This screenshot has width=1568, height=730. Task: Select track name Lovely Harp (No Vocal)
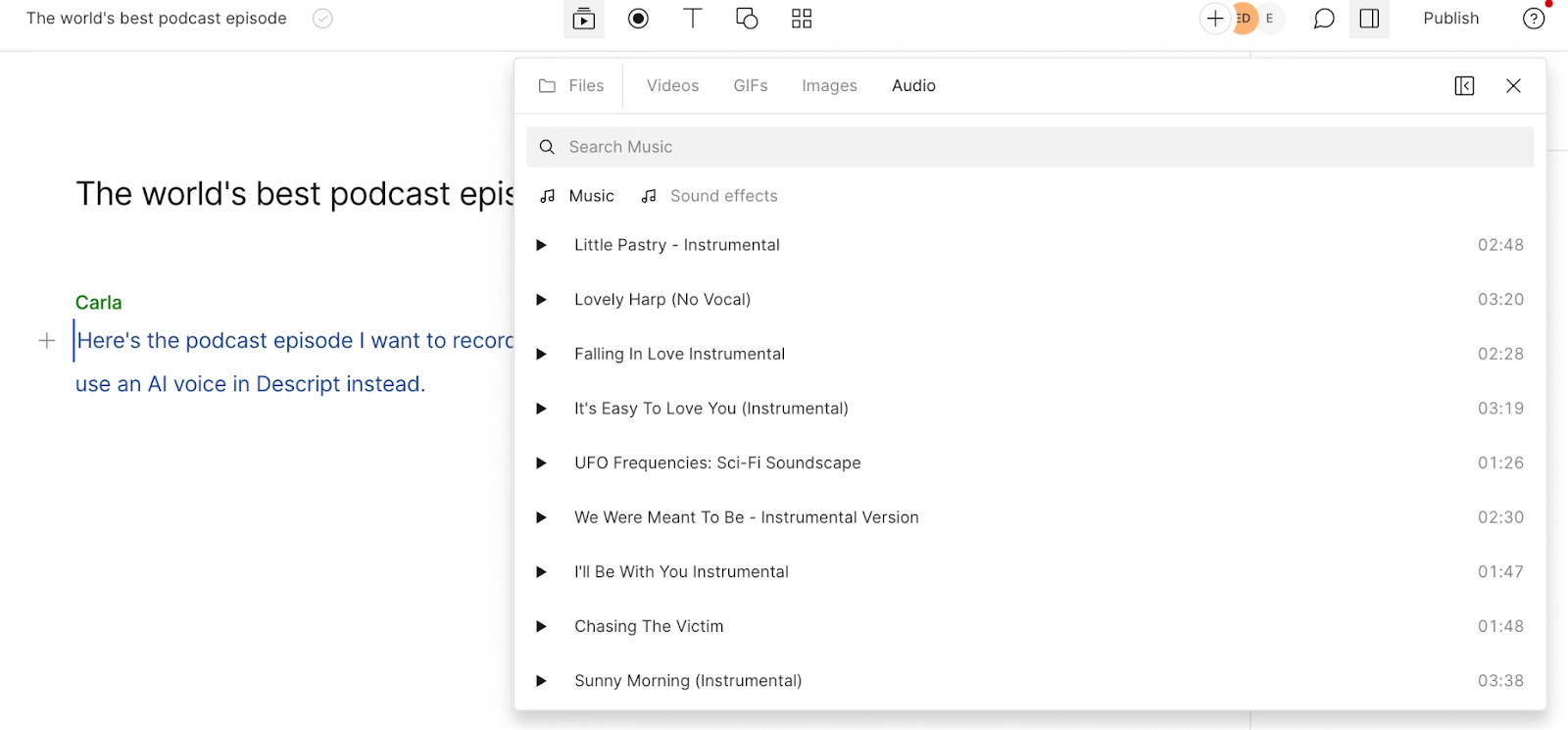pos(662,300)
